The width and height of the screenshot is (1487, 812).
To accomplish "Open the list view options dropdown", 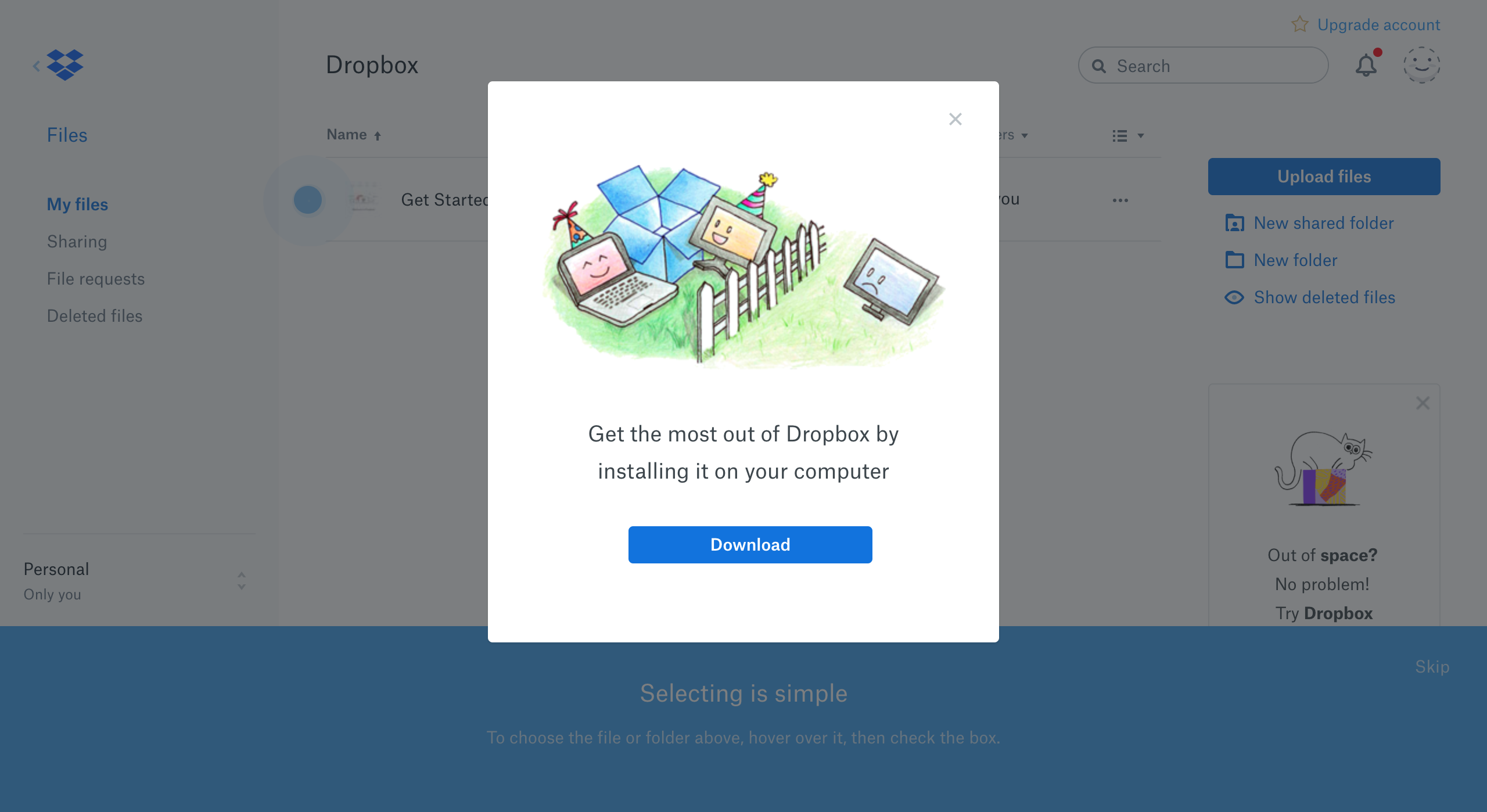I will [1127, 136].
